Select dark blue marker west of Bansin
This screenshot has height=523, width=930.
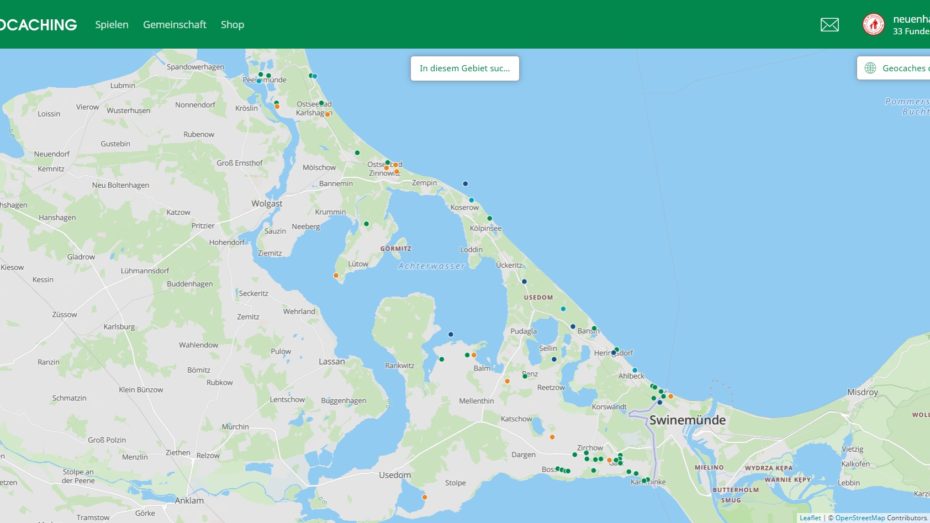[x=573, y=327]
